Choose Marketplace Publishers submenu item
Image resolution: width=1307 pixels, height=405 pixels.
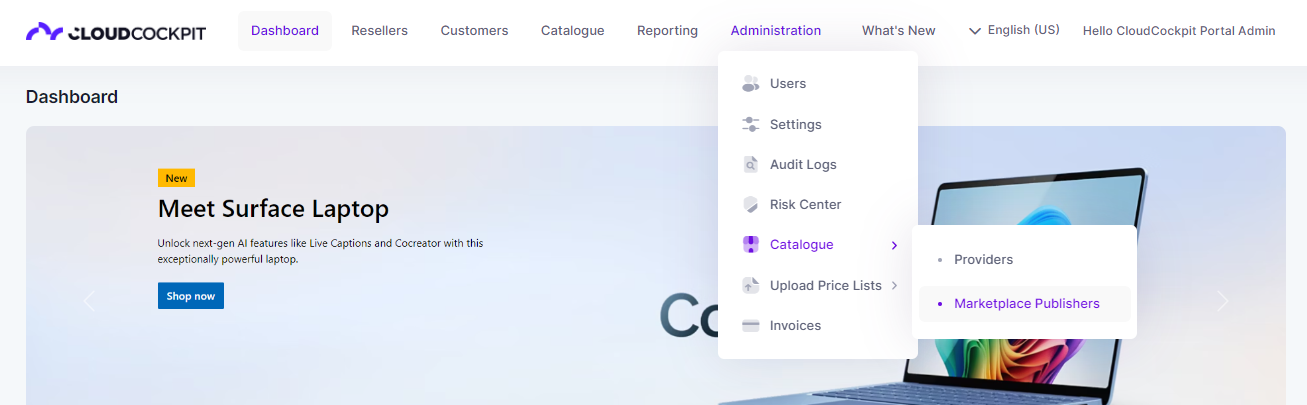coord(1025,304)
